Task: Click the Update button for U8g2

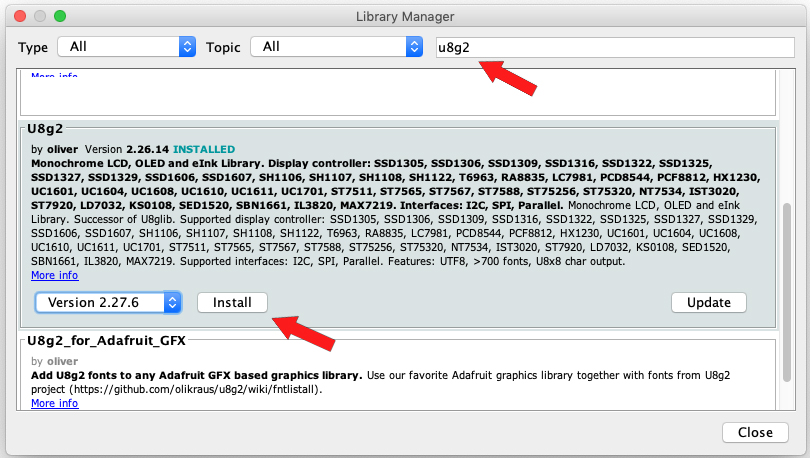Action: tap(709, 303)
